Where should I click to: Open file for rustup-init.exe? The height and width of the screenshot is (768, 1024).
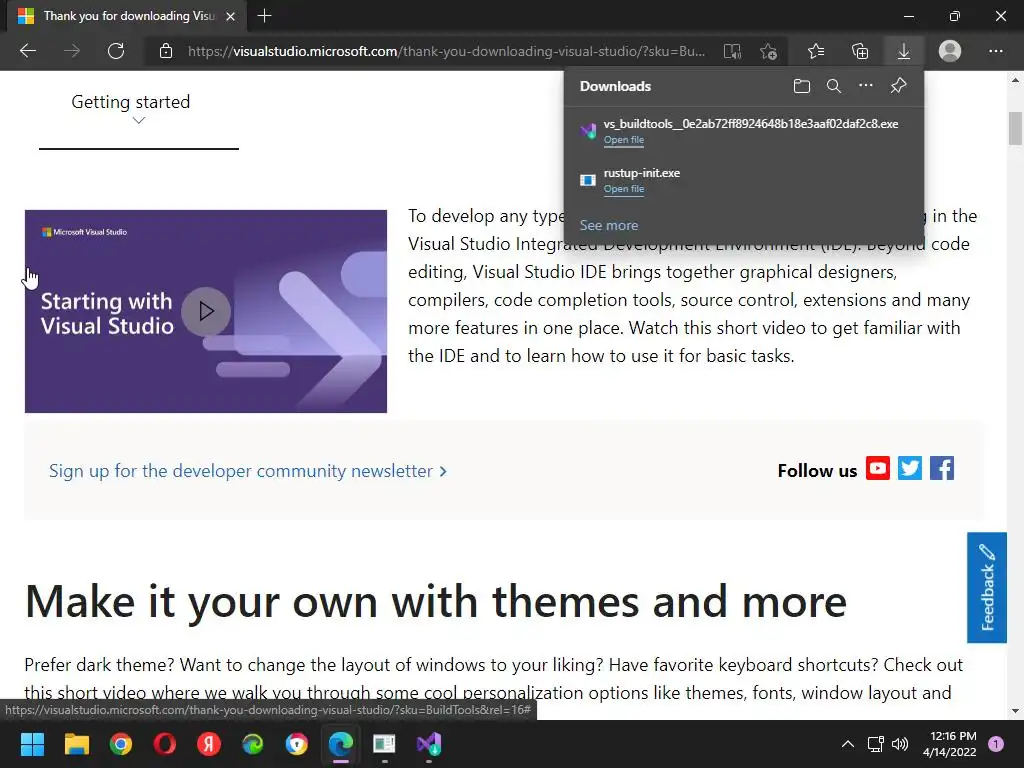point(624,189)
